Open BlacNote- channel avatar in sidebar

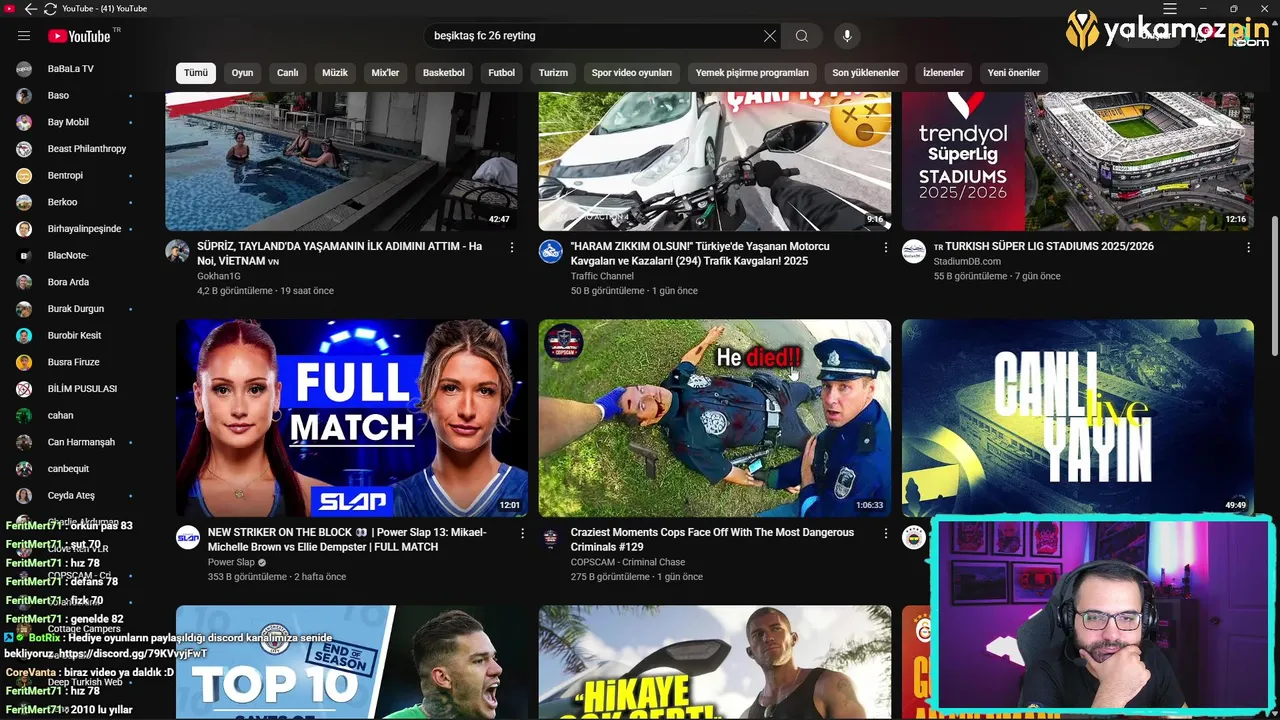click(24, 256)
